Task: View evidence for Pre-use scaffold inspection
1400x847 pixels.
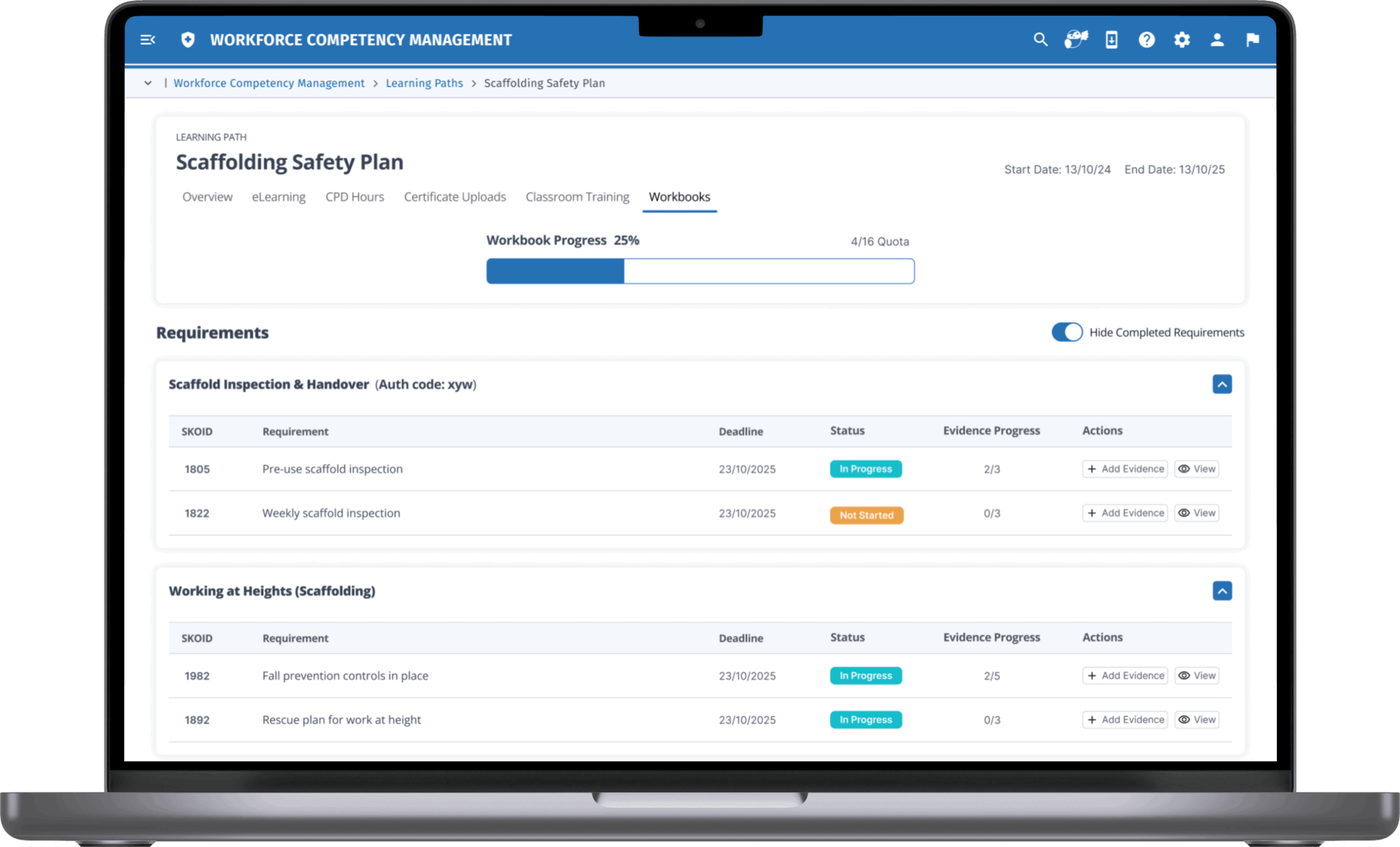Action: click(x=1197, y=469)
